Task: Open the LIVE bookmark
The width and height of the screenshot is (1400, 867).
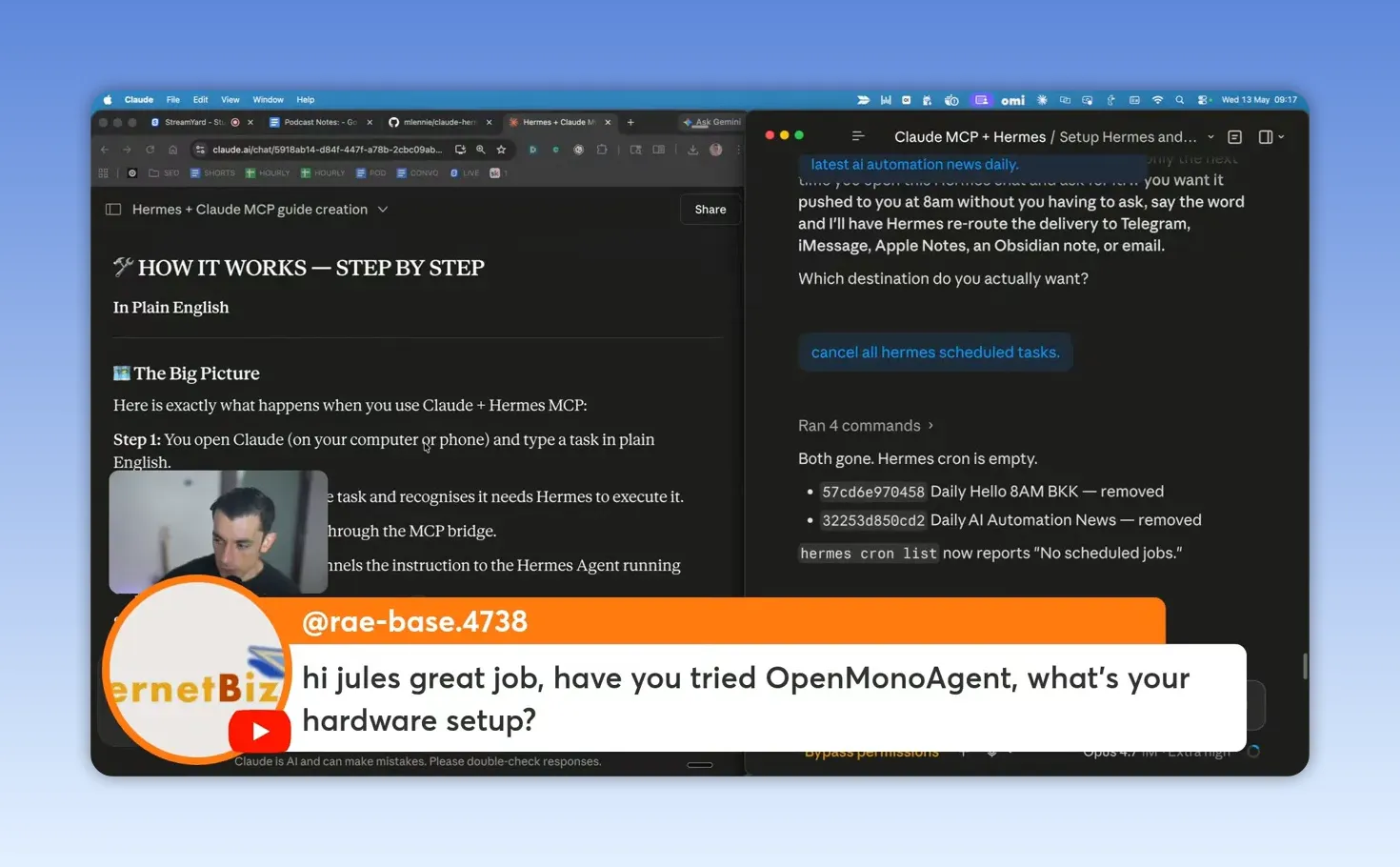Action: [x=465, y=173]
